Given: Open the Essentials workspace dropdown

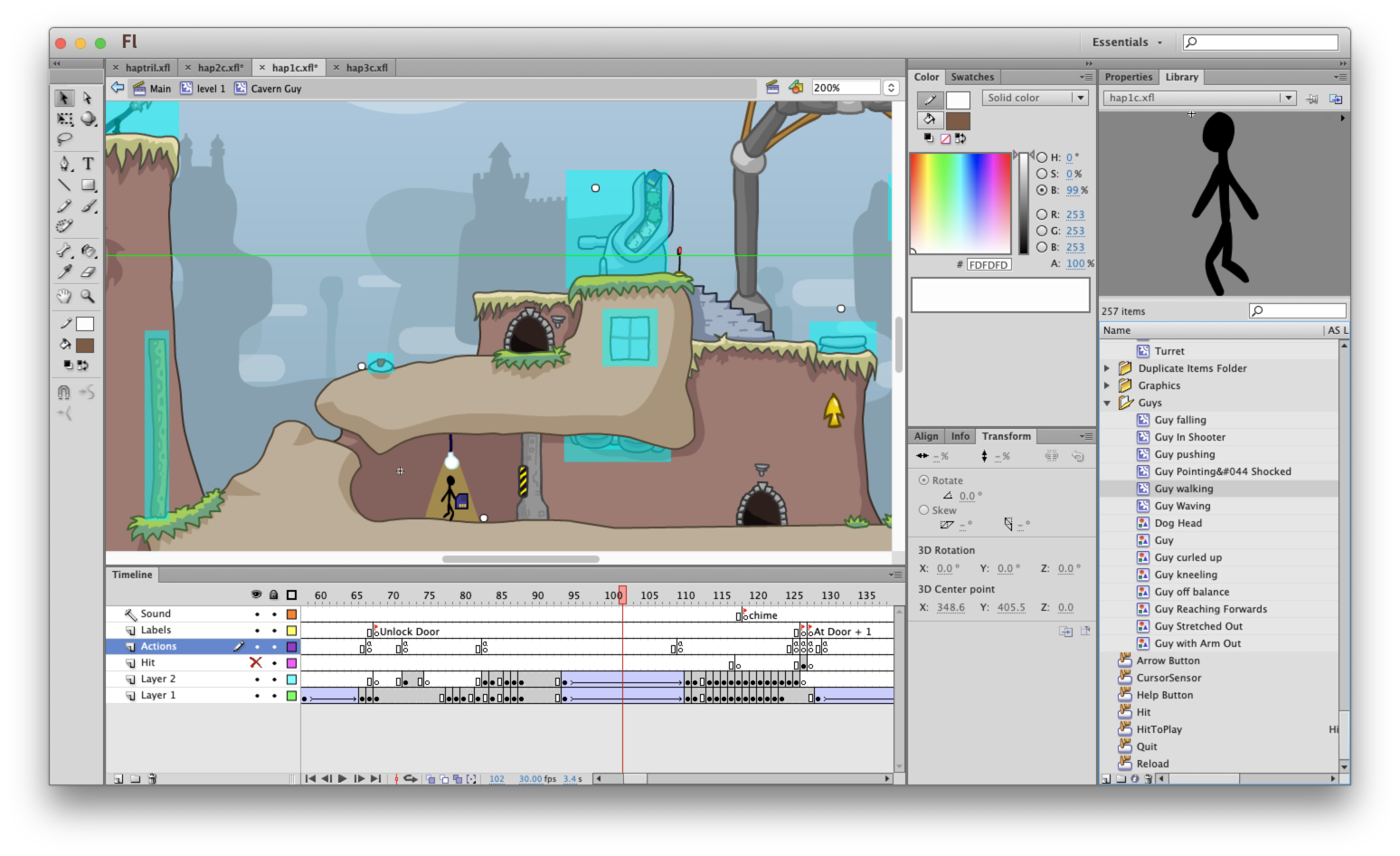Looking at the screenshot, I should click(x=1126, y=43).
